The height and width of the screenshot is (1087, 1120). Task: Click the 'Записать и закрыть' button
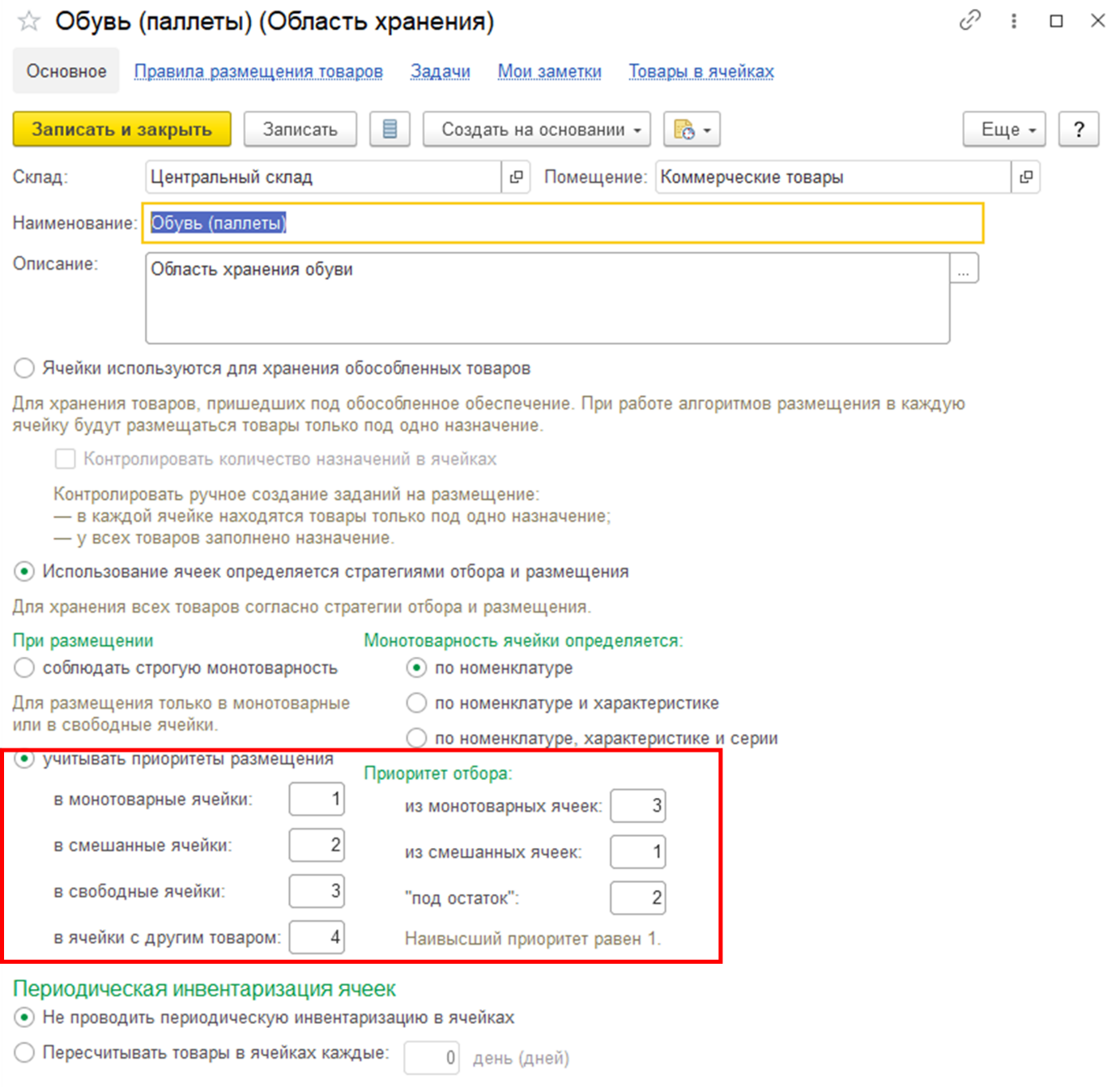pyautogui.click(x=121, y=130)
